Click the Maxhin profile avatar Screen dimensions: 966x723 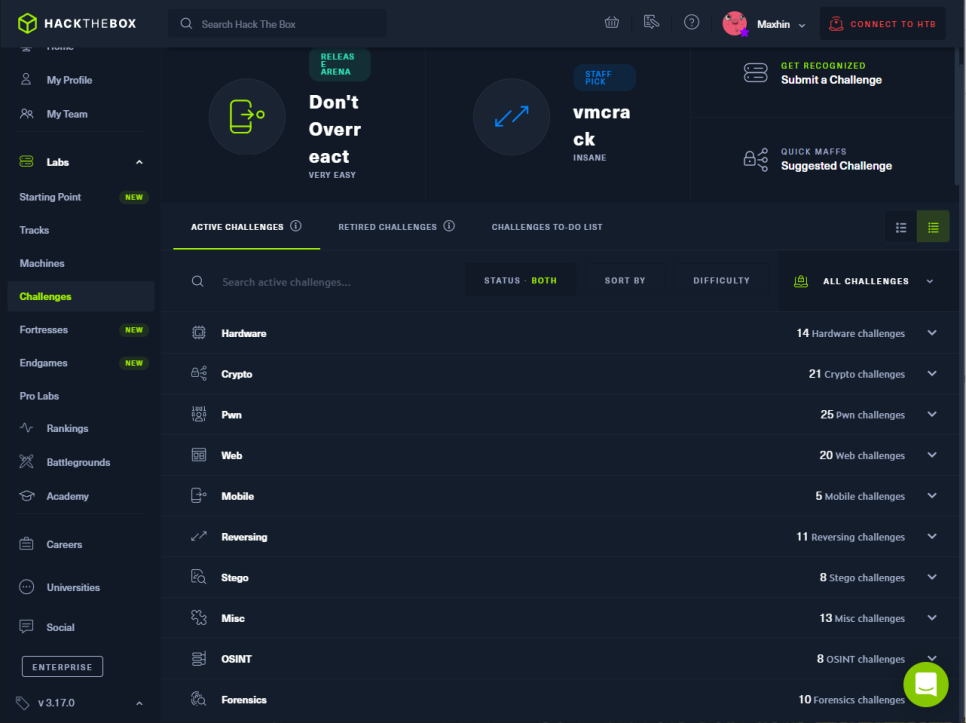coord(734,23)
